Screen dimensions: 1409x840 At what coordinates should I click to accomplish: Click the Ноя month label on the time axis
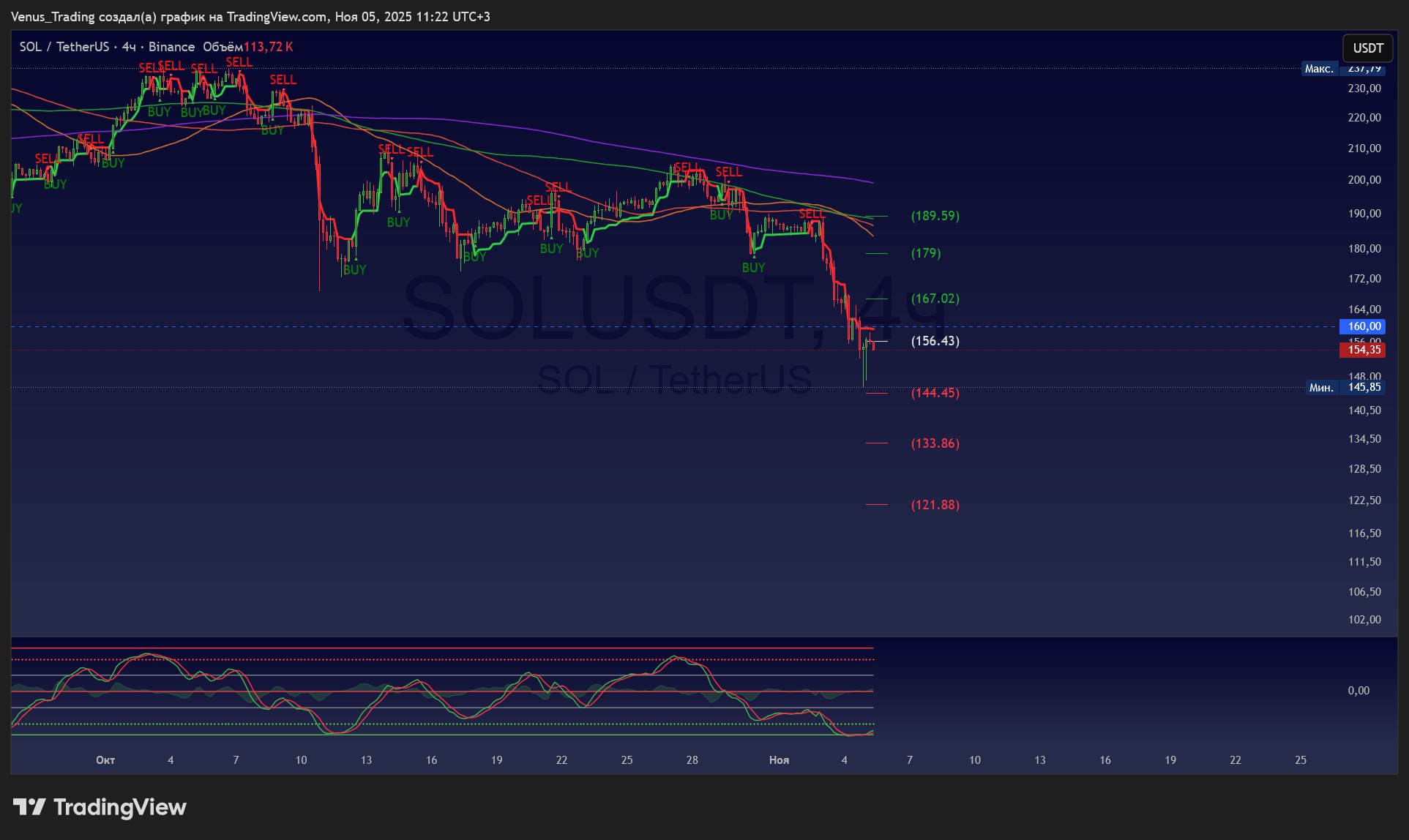pos(779,760)
